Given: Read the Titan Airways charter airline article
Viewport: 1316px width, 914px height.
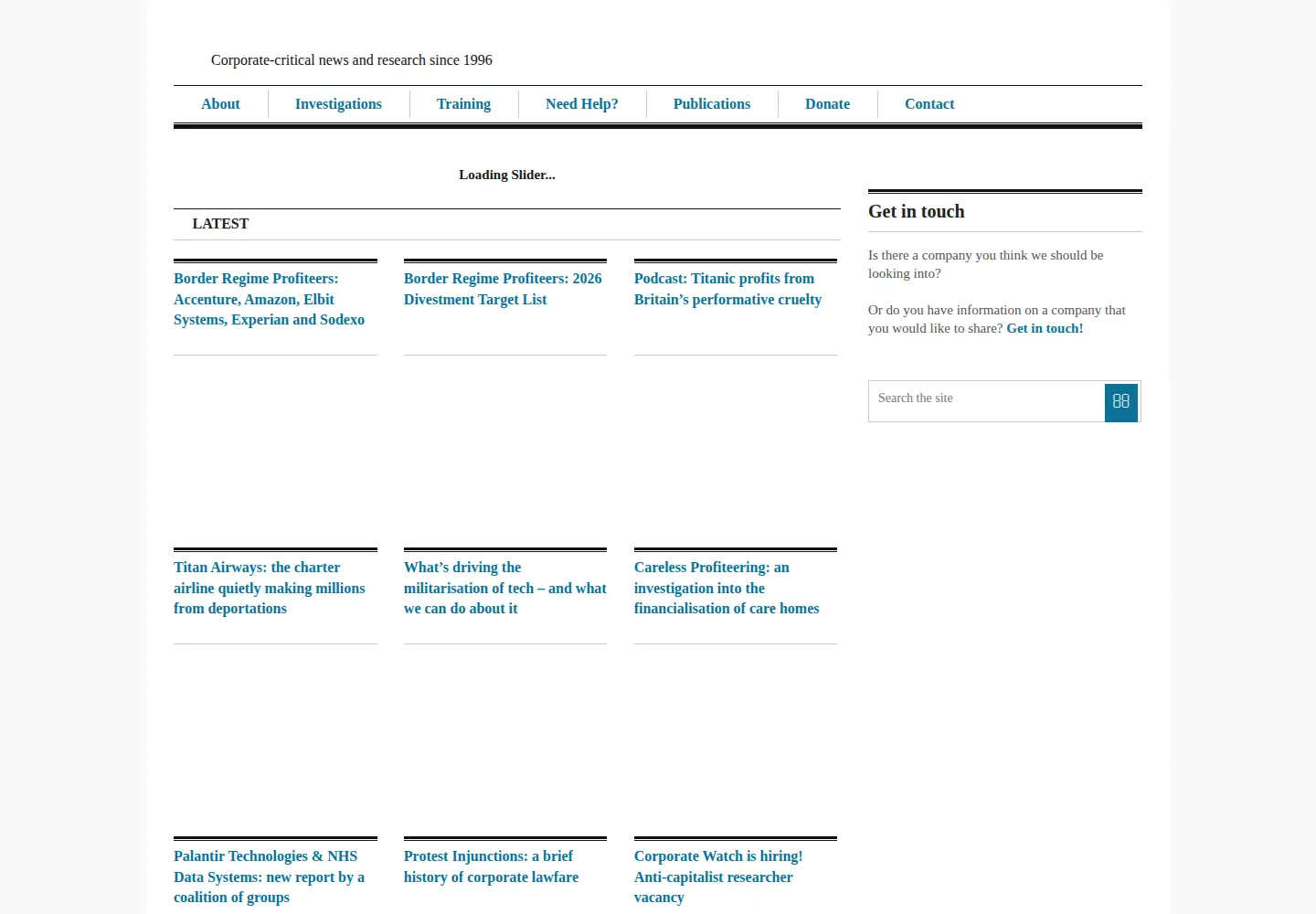Looking at the screenshot, I should (270, 588).
